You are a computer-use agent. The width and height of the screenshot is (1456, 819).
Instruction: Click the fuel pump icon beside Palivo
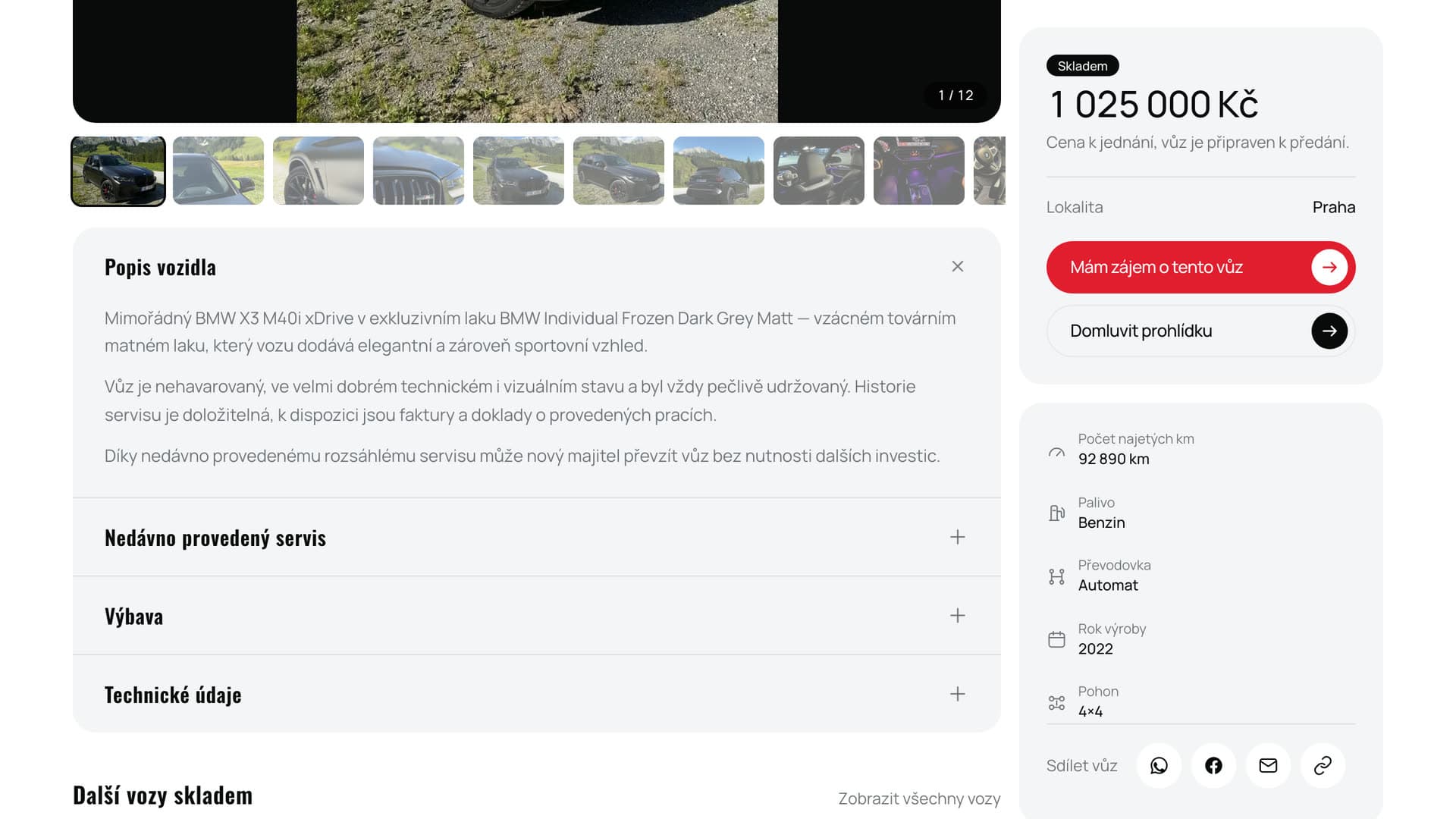[x=1056, y=513]
